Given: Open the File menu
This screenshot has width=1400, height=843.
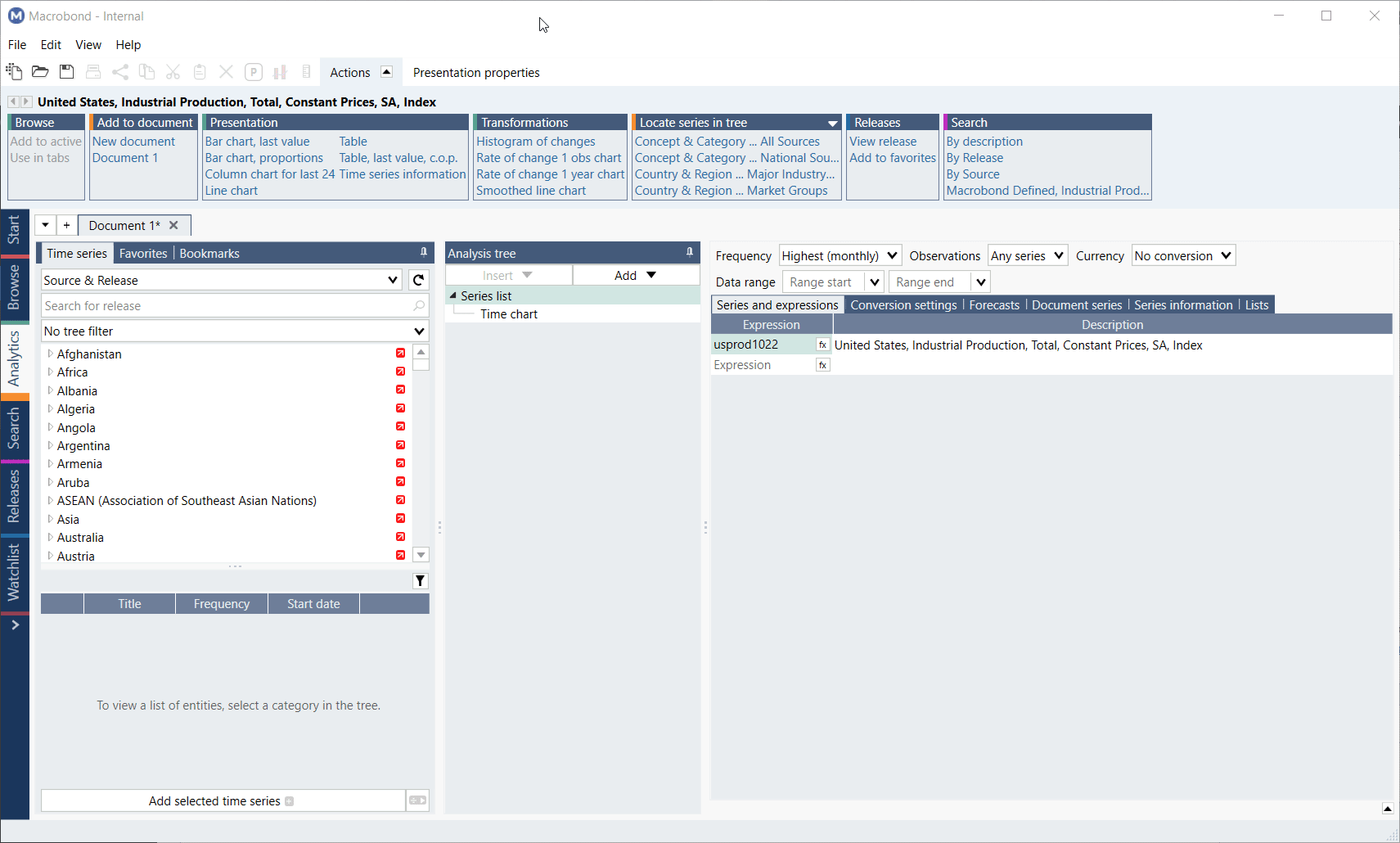Looking at the screenshot, I should [x=17, y=44].
